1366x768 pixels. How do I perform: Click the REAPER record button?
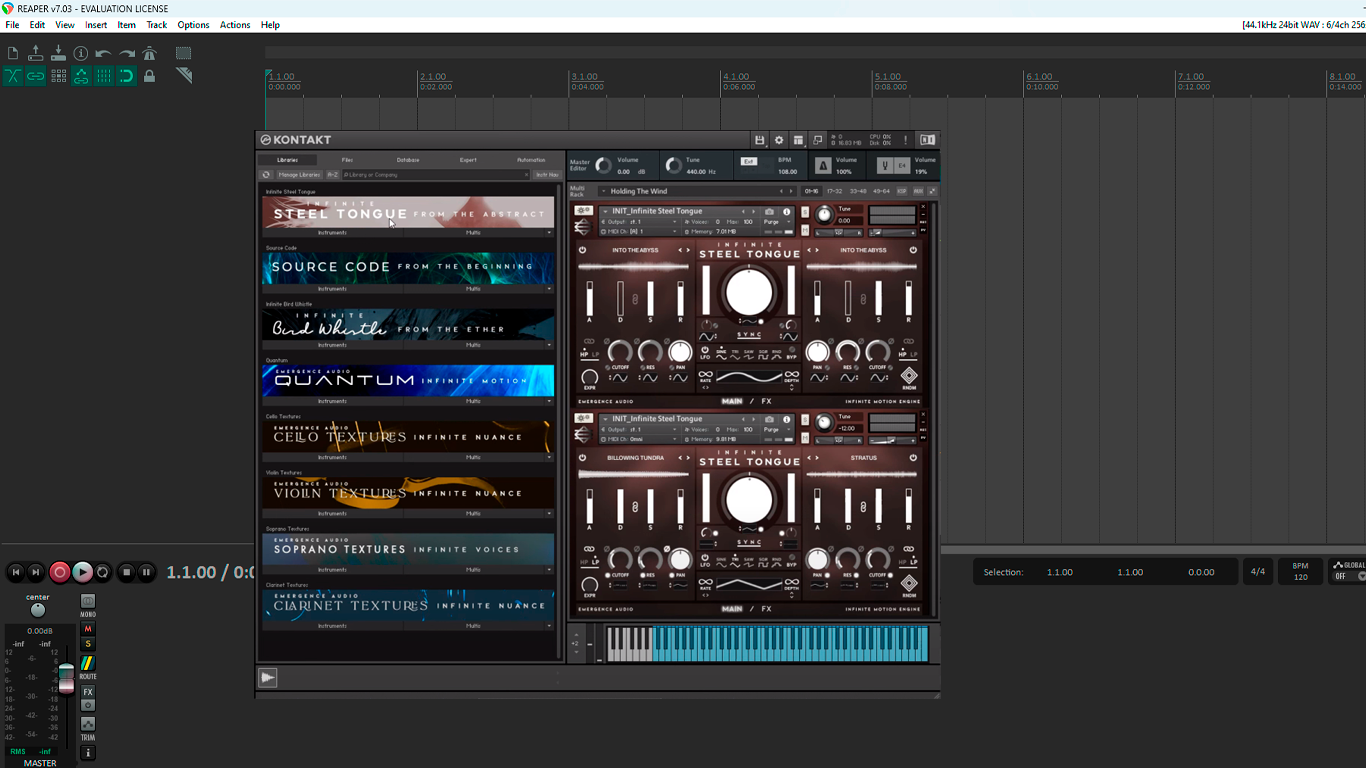coord(60,572)
